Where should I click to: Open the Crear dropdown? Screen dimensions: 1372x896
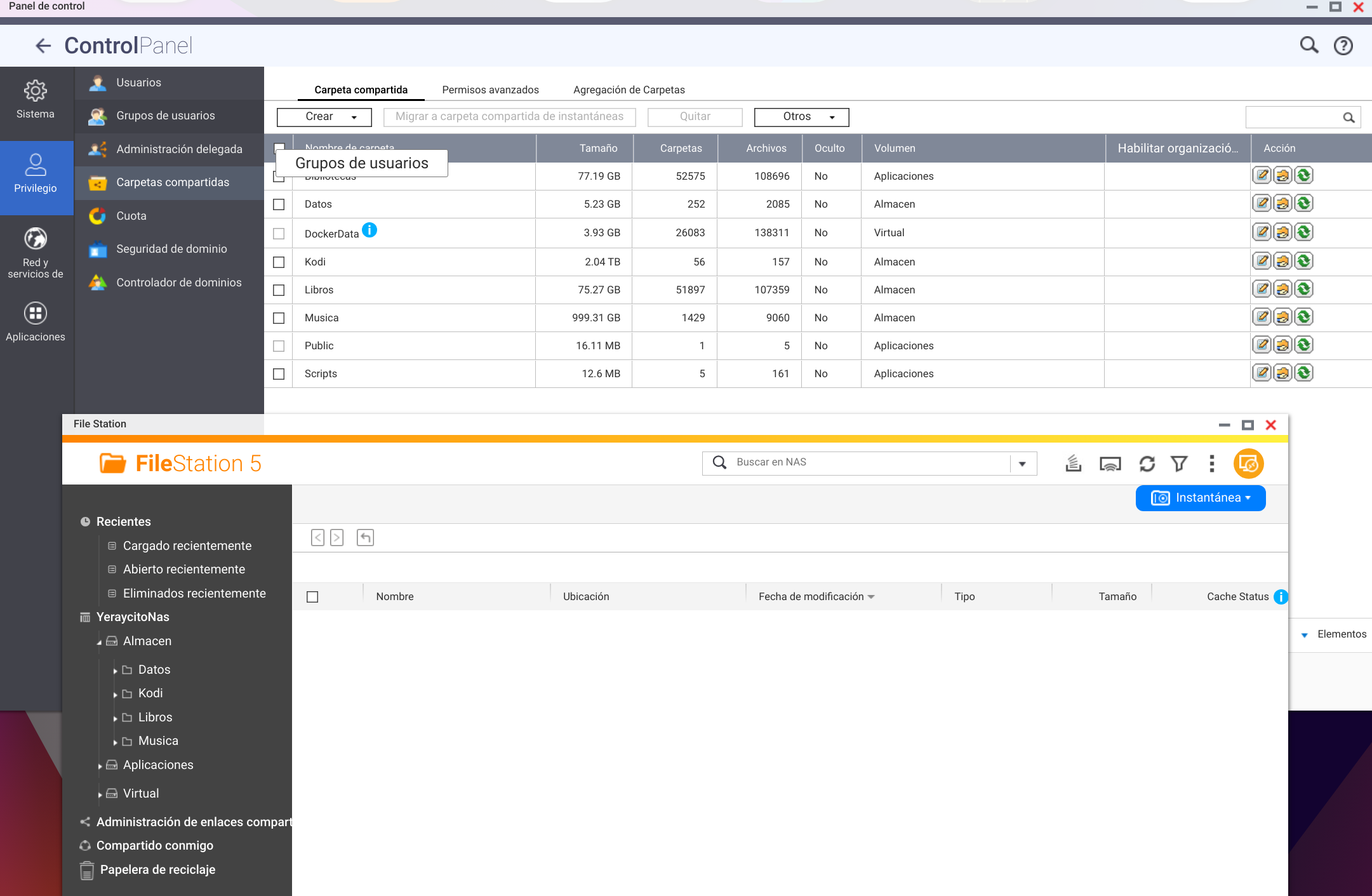(x=324, y=117)
